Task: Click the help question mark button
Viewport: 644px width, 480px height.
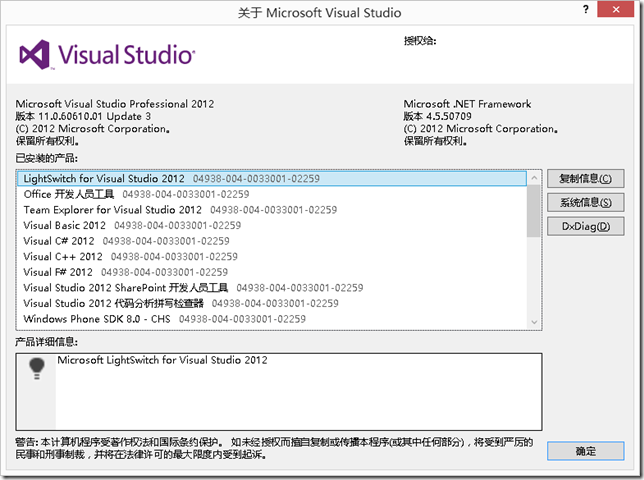Action: pos(586,9)
